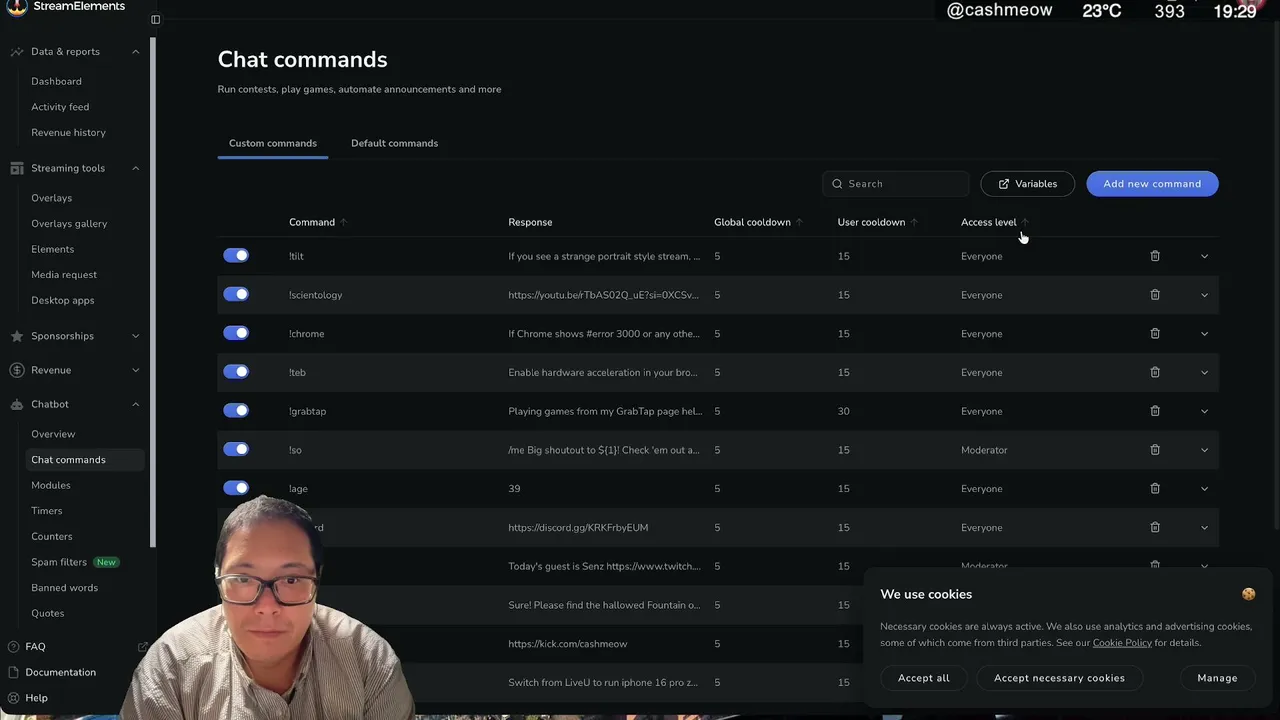Click into the Search commands field
Viewport: 1280px width, 720px height.
[896, 184]
